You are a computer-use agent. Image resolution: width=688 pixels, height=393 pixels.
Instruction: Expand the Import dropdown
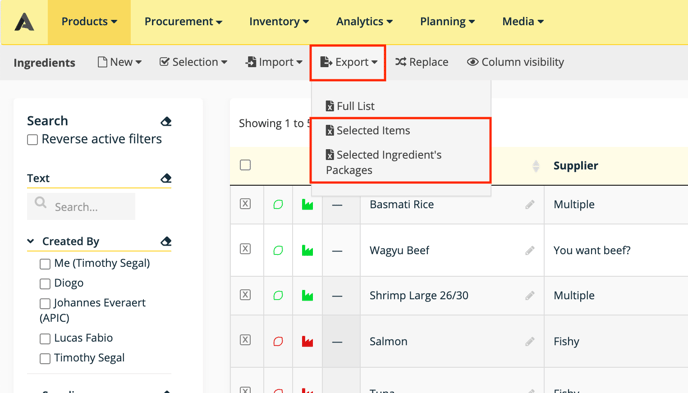pos(274,62)
